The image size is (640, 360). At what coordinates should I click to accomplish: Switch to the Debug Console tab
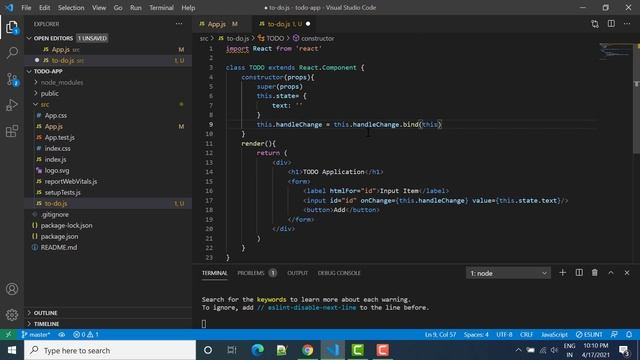pos(339,273)
